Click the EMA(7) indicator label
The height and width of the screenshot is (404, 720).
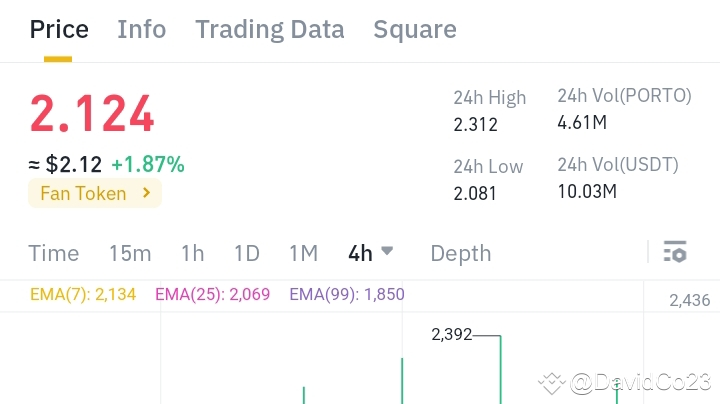83,294
